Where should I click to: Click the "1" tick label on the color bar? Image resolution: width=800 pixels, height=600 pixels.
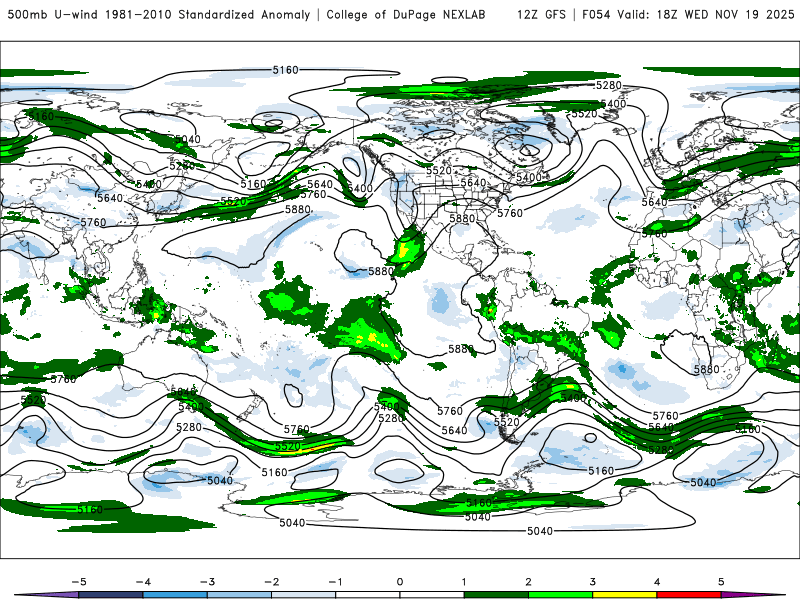pos(464,582)
